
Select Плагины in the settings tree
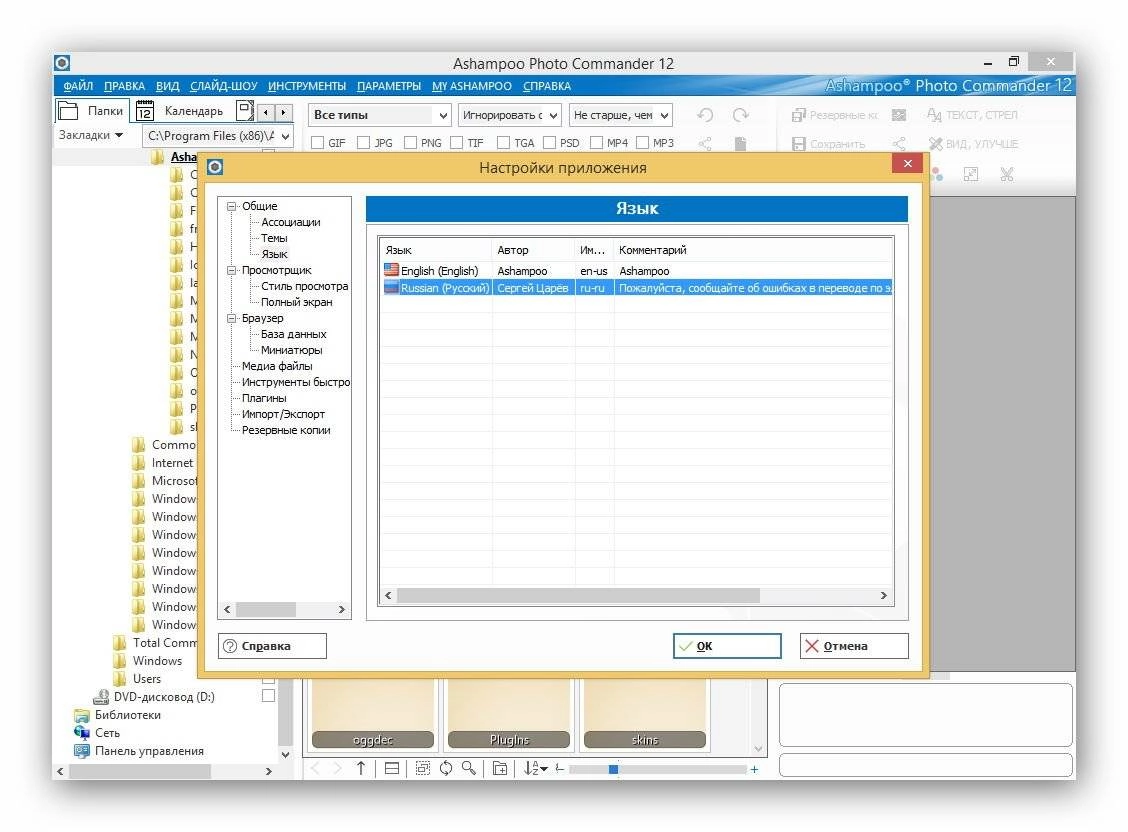264,398
